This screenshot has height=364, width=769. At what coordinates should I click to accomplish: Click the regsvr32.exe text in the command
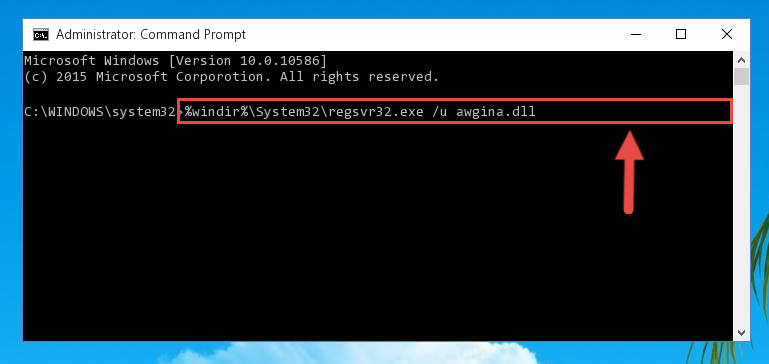(375, 112)
